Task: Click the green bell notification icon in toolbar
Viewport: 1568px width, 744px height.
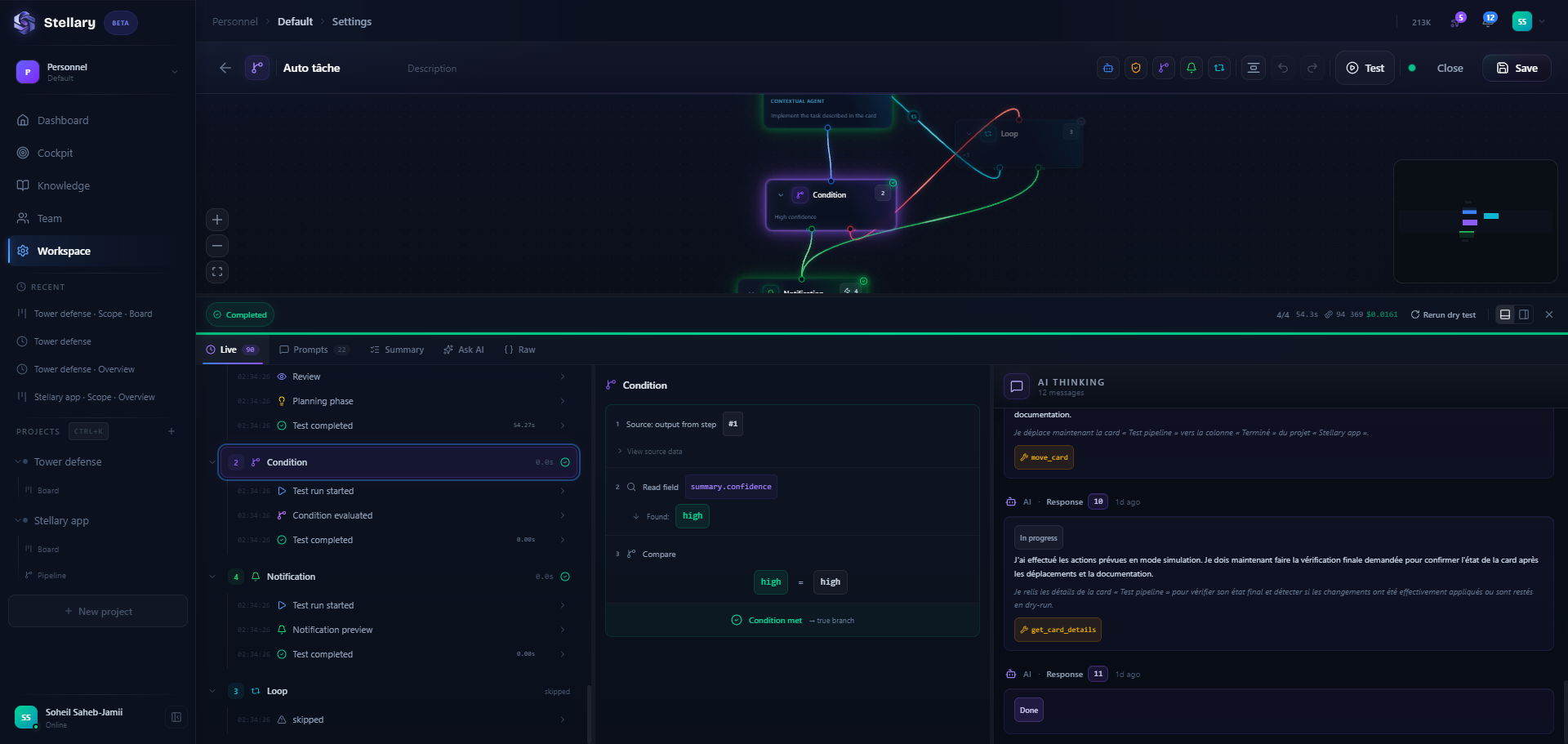Action: (x=1192, y=69)
